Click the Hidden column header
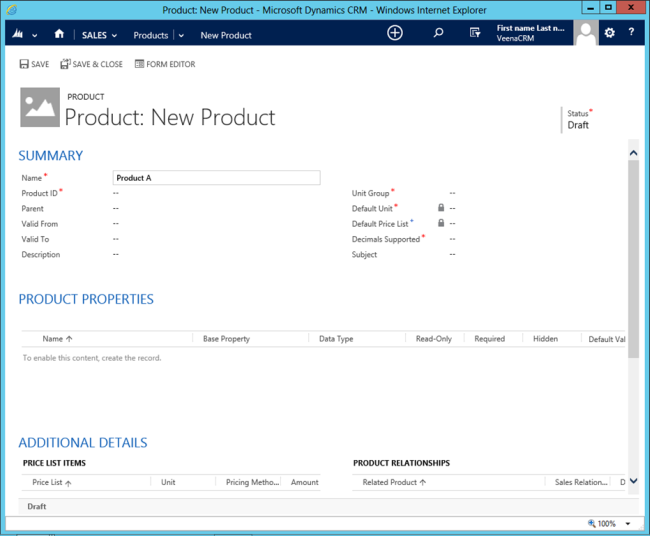 coord(545,339)
